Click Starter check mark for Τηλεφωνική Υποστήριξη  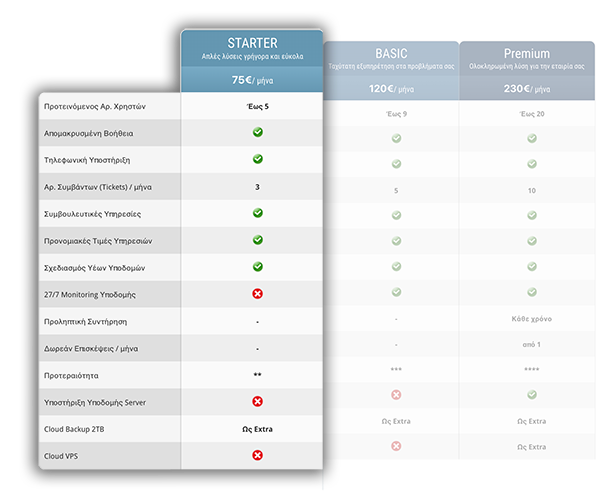257,159
